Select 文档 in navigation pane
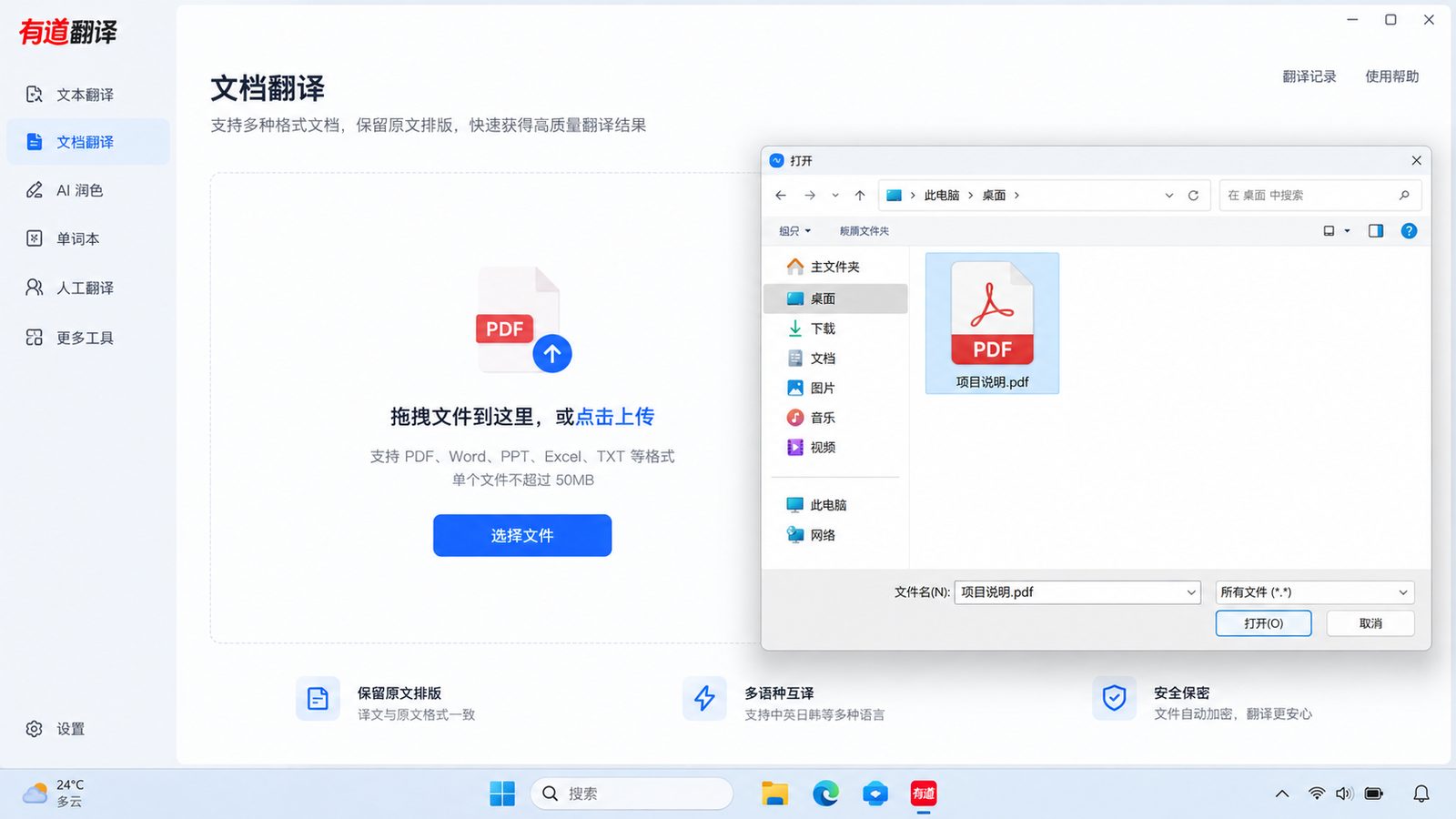 point(835,359)
